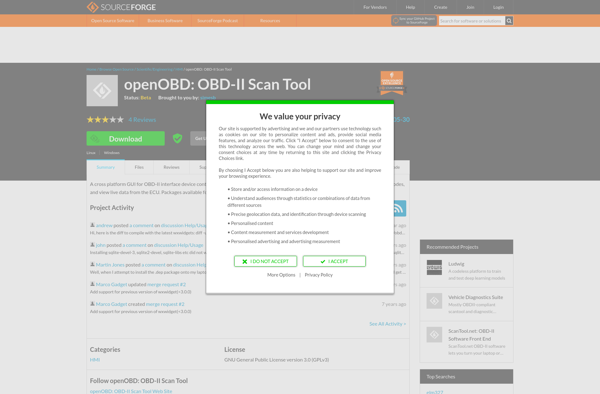Click Create in the header
The height and width of the screenshot is (394, 600).
(440, 7)
